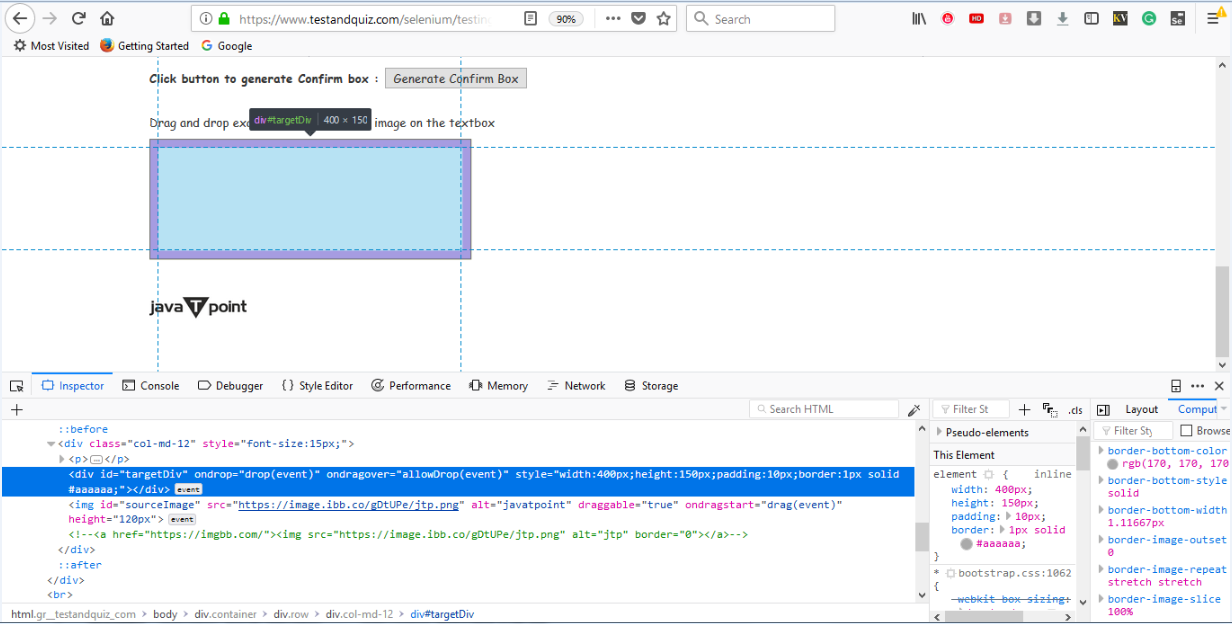Click the new rule plus icon in Rules panel
This screenshot has width=1232, height=624.
click(x=1024, y=408)
